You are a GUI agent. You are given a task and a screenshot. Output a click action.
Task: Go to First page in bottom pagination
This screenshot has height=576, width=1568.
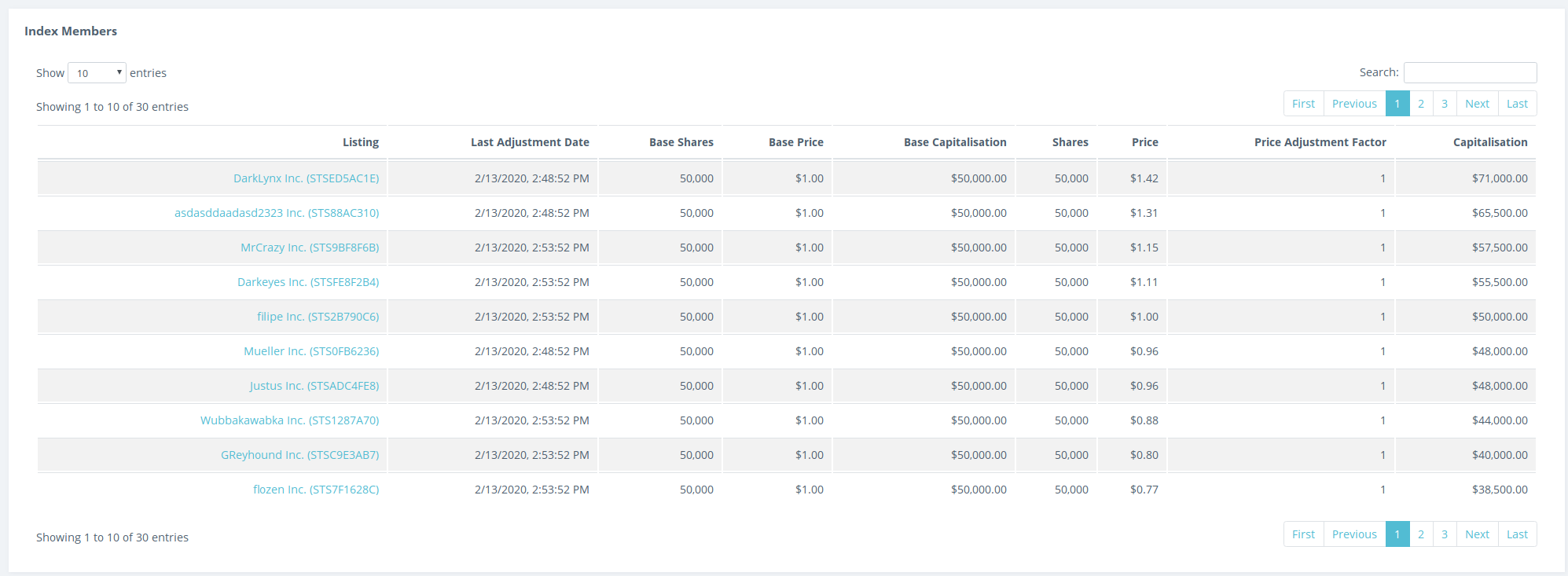[x=1303, y=534]
